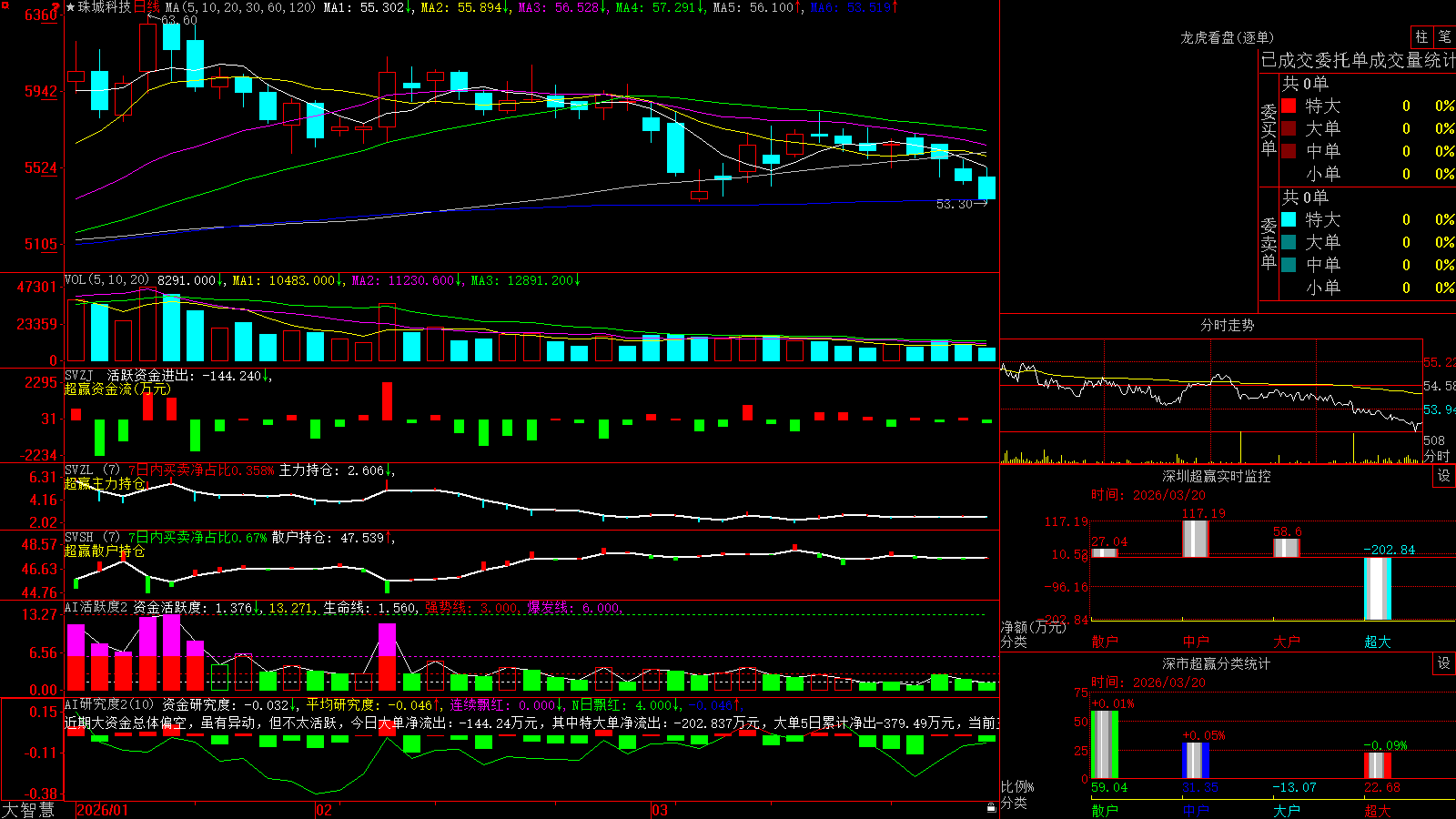
Task: Click the red 特大 buy-order color swatch
Action: [1289, 106]
